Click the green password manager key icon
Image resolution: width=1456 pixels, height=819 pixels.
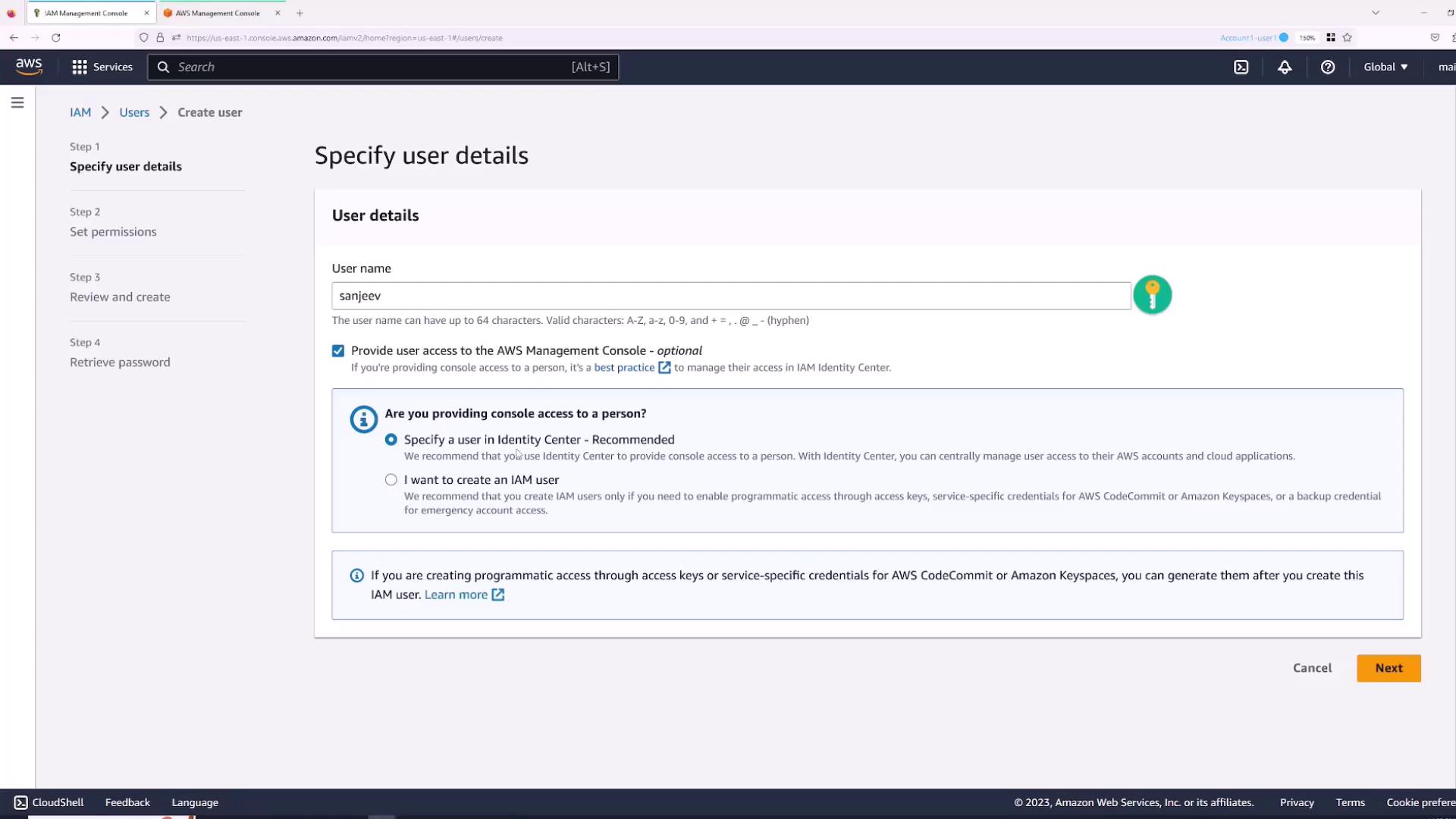1152,295
